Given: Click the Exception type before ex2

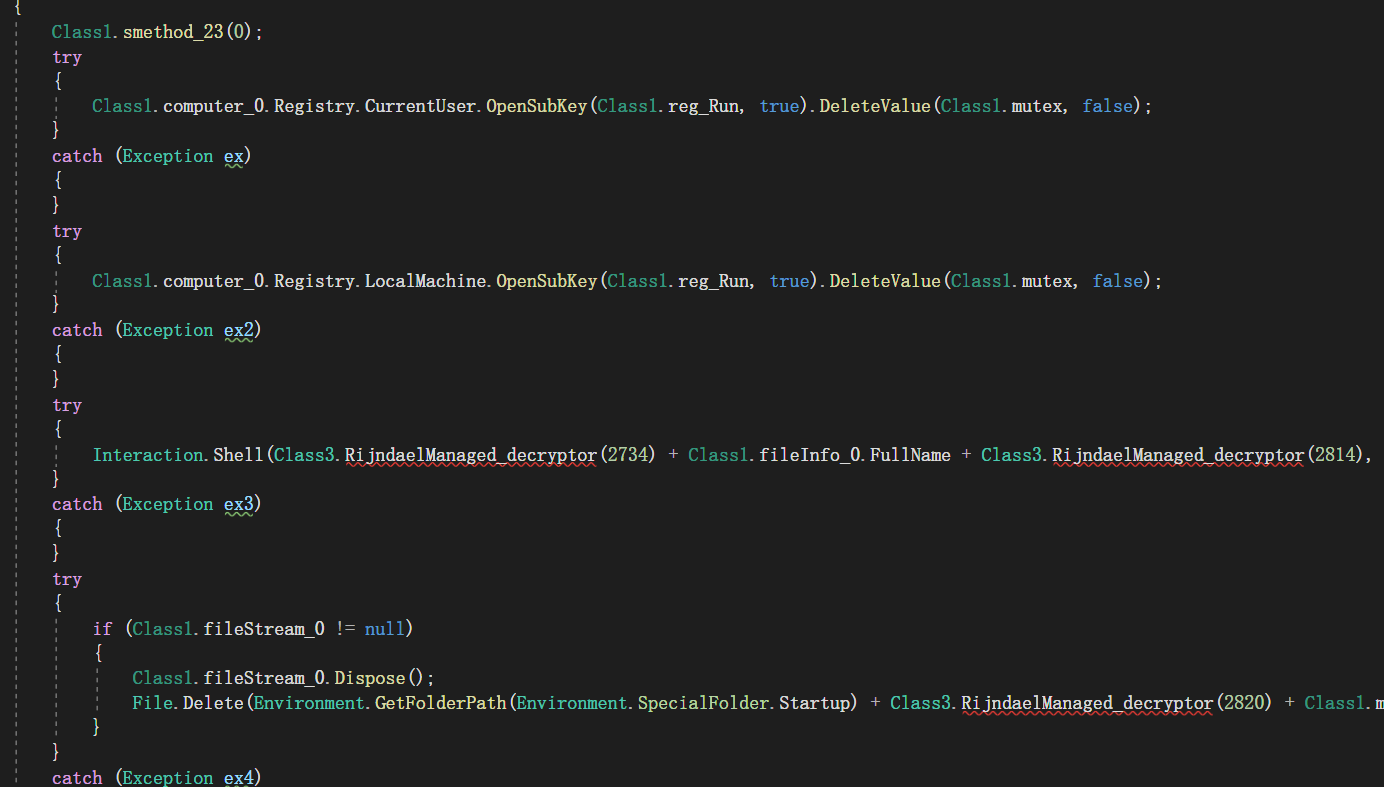Looking at the screenshot, I should pos(167,330).
